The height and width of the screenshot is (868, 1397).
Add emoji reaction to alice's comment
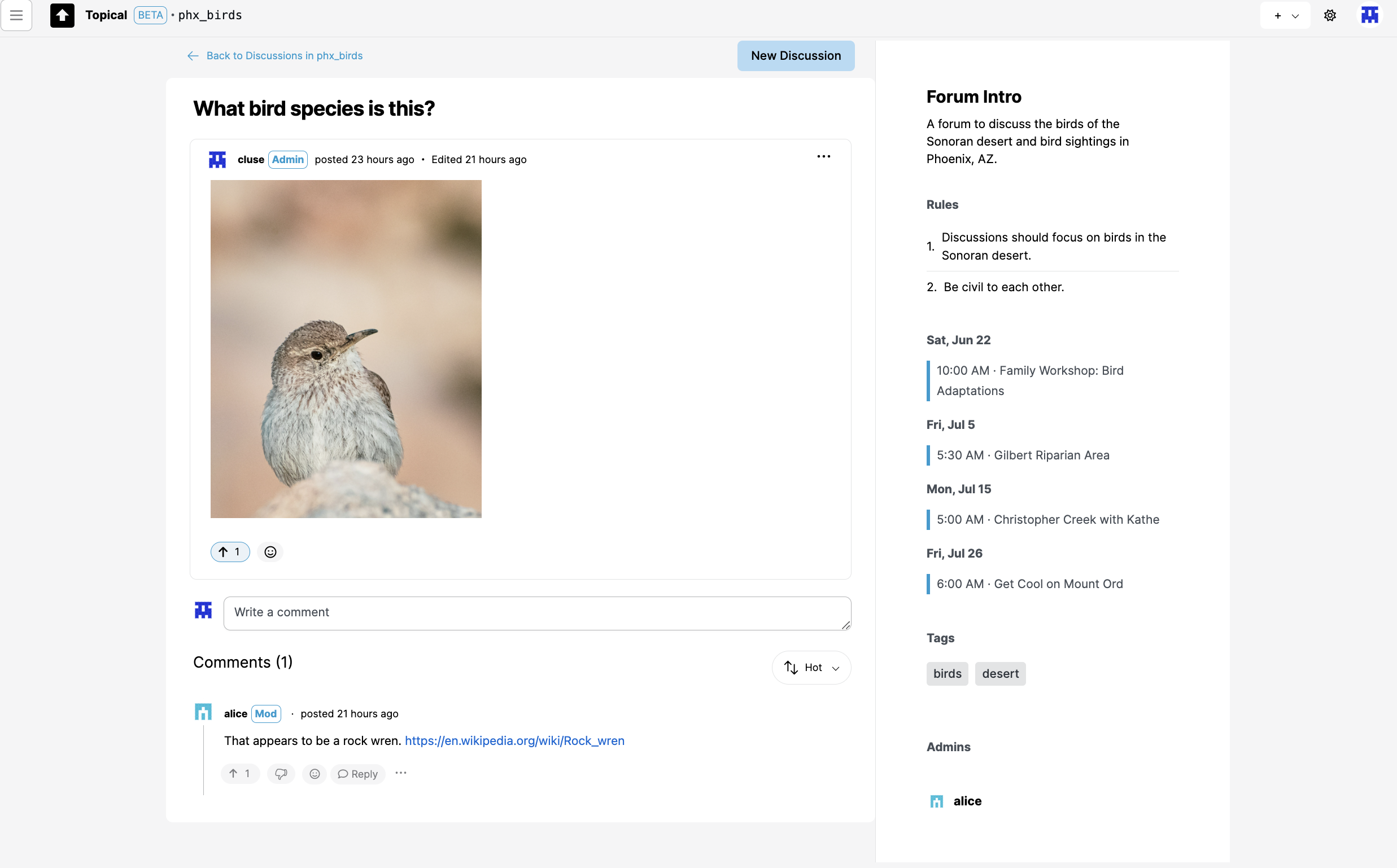click(315, 773)
